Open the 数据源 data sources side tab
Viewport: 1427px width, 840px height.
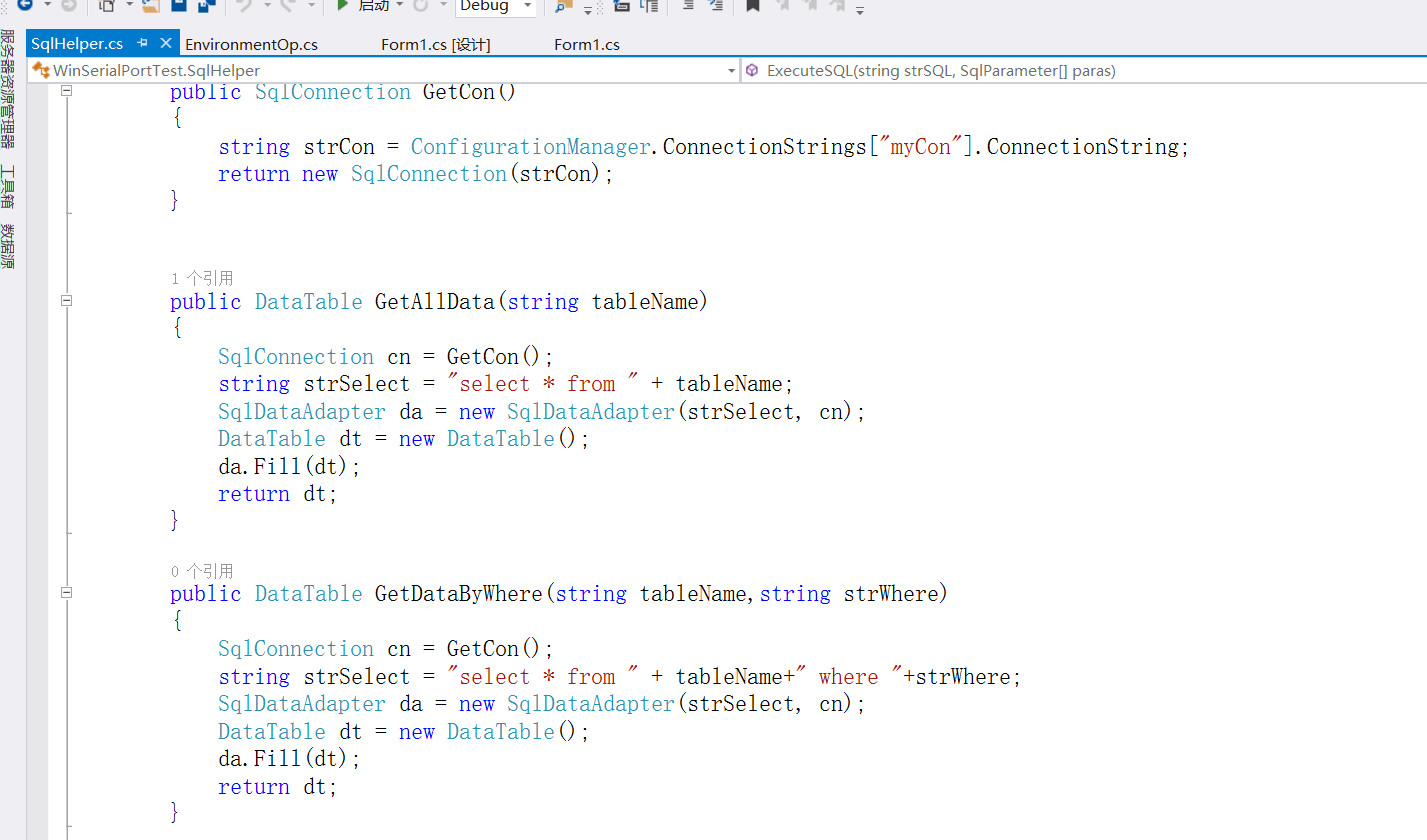(x=8, y=246)
